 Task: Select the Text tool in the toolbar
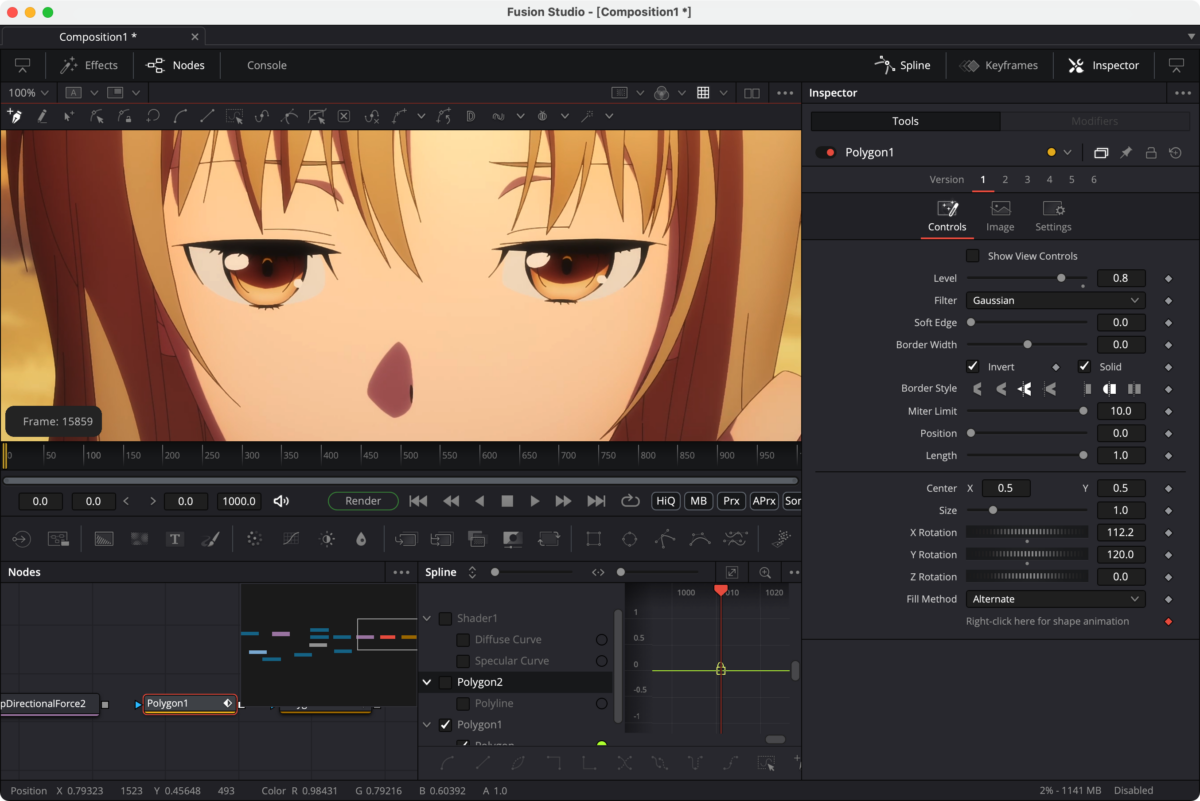pos(175,539)
